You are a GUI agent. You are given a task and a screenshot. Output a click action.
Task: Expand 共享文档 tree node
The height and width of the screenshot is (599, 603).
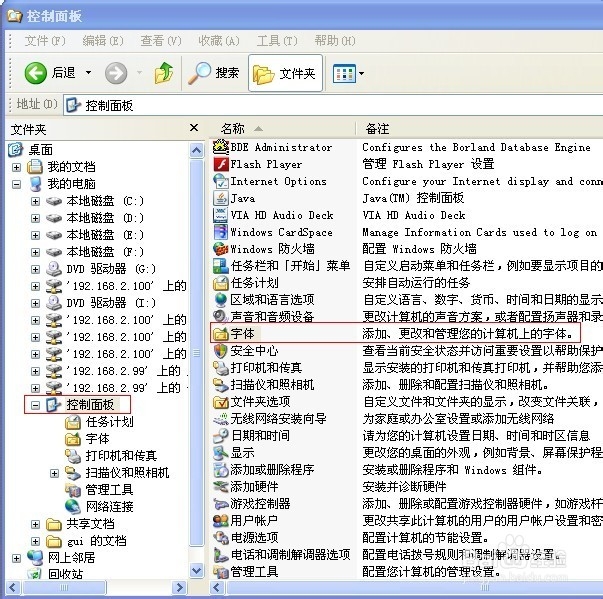coord(35,524)
